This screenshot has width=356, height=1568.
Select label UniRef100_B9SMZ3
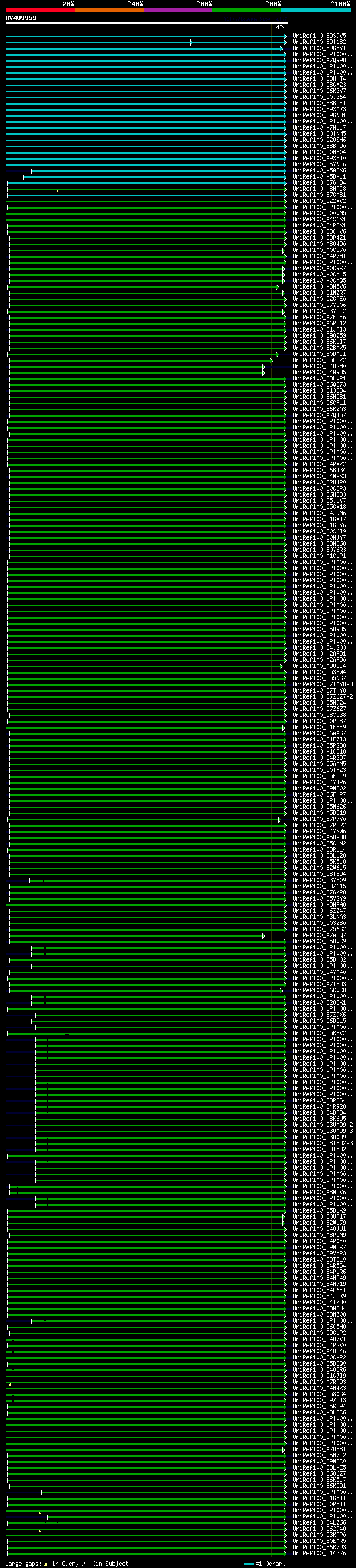tap(319, 109)
